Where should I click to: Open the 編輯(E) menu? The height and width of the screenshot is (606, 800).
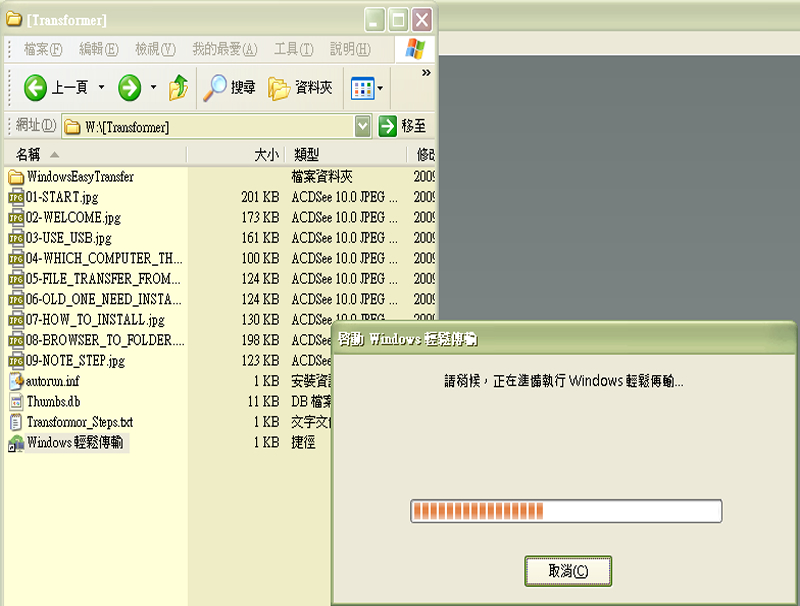click(98, 49)
